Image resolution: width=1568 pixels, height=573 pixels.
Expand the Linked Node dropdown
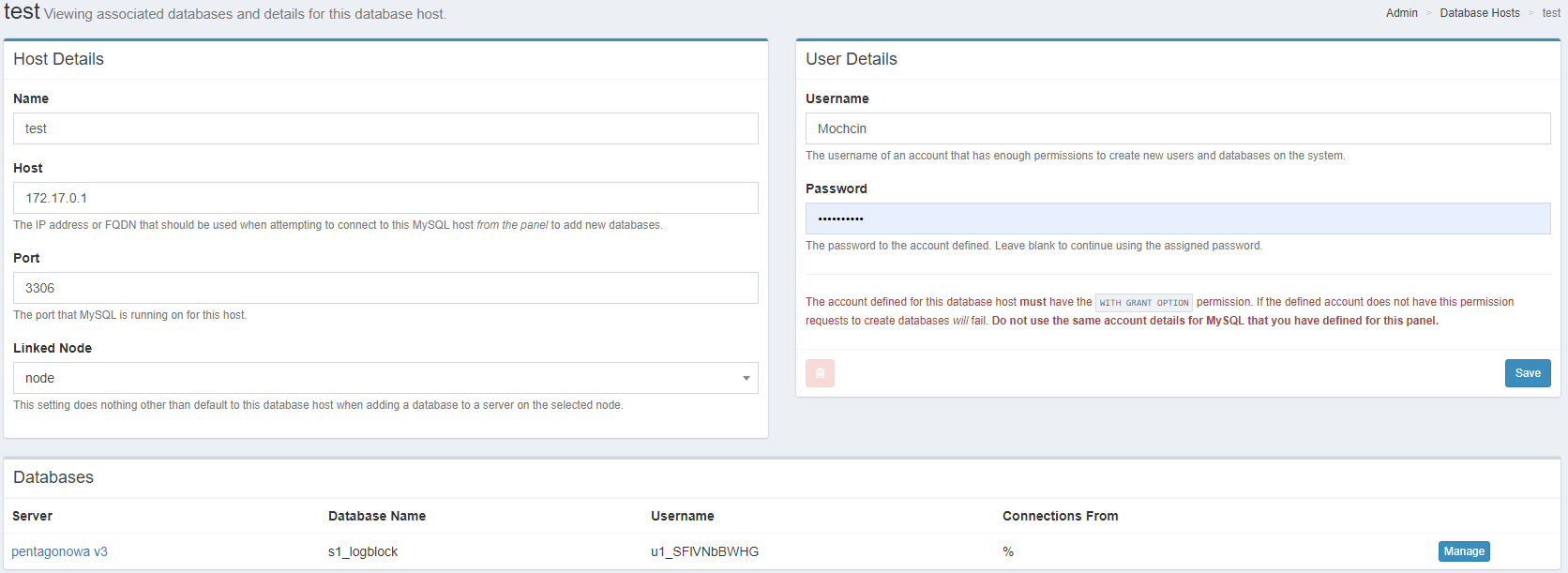click(x=385, y=378)
